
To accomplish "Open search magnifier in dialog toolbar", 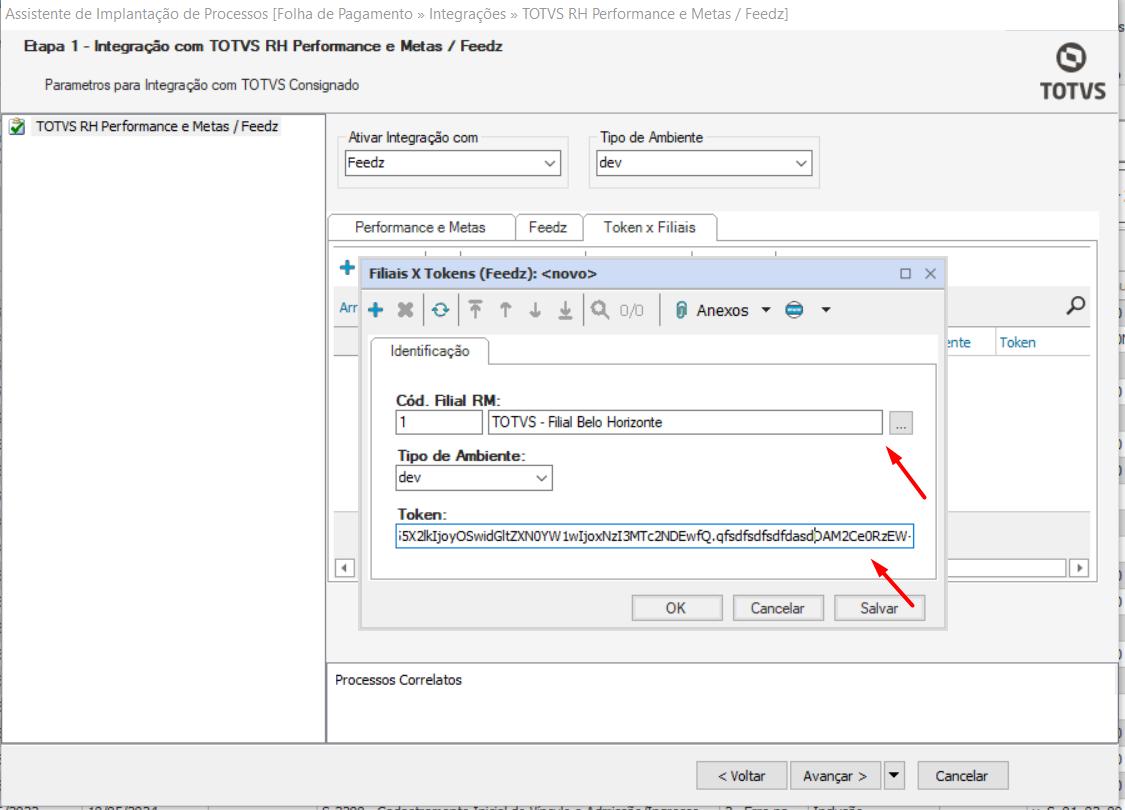I will [600, 310].
